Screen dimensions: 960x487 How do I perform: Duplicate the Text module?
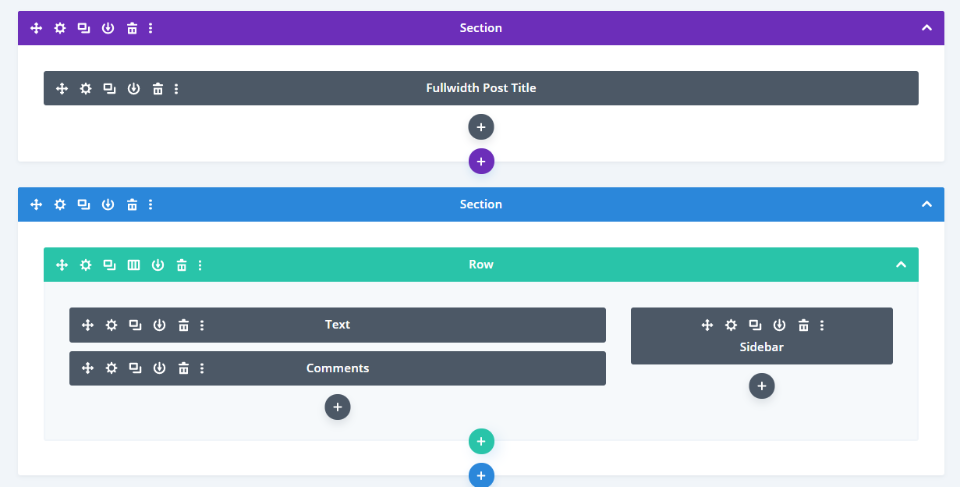(x=135, y=325)
